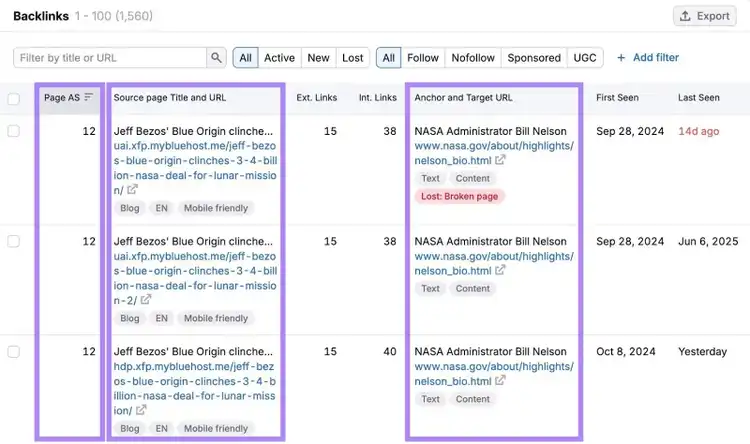
Task: Check the row last seen Yesterday
Action: (x=14, y=352)
